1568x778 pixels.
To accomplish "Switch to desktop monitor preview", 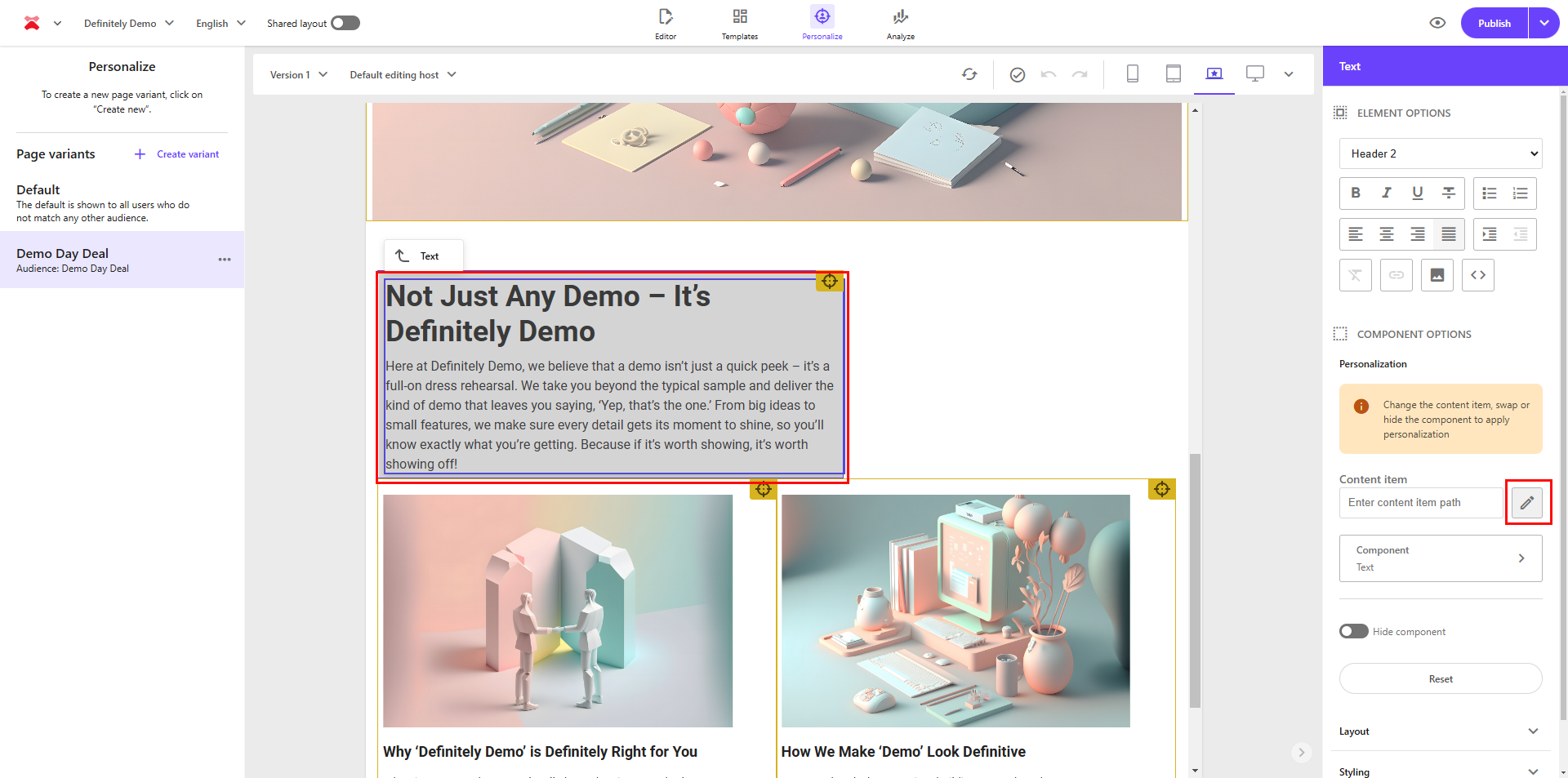I will click(1255, 74).
